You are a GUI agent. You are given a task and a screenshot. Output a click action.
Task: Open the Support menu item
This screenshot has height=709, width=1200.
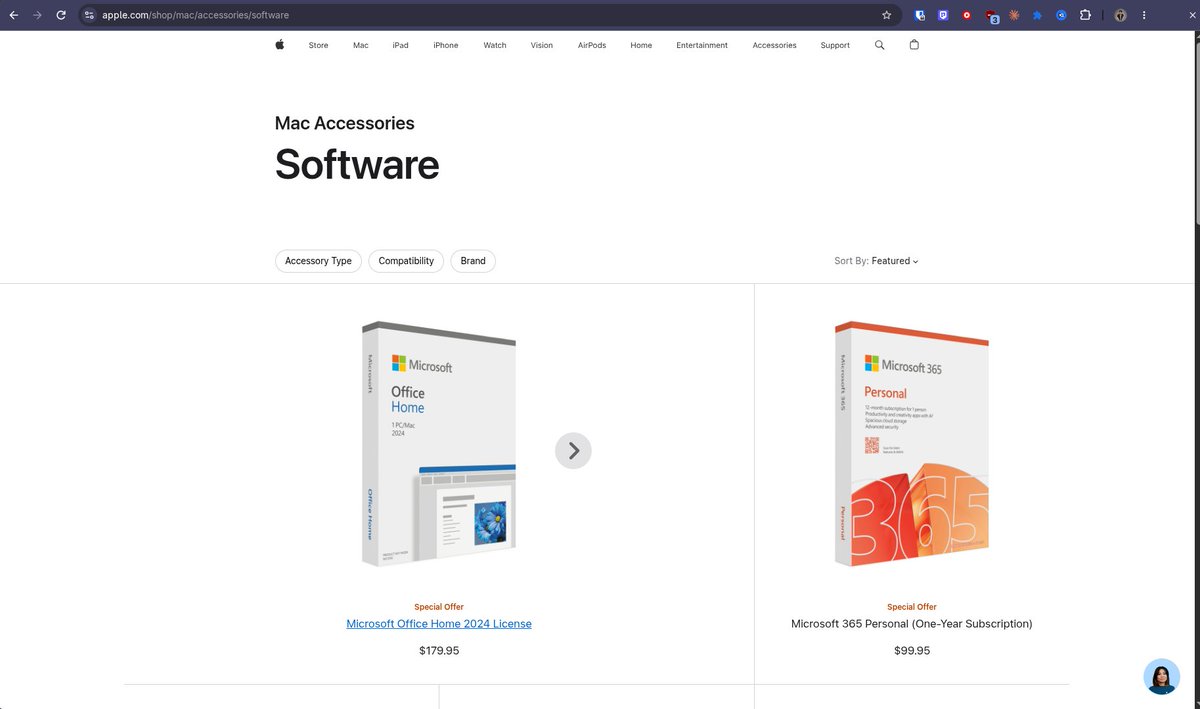835,45
